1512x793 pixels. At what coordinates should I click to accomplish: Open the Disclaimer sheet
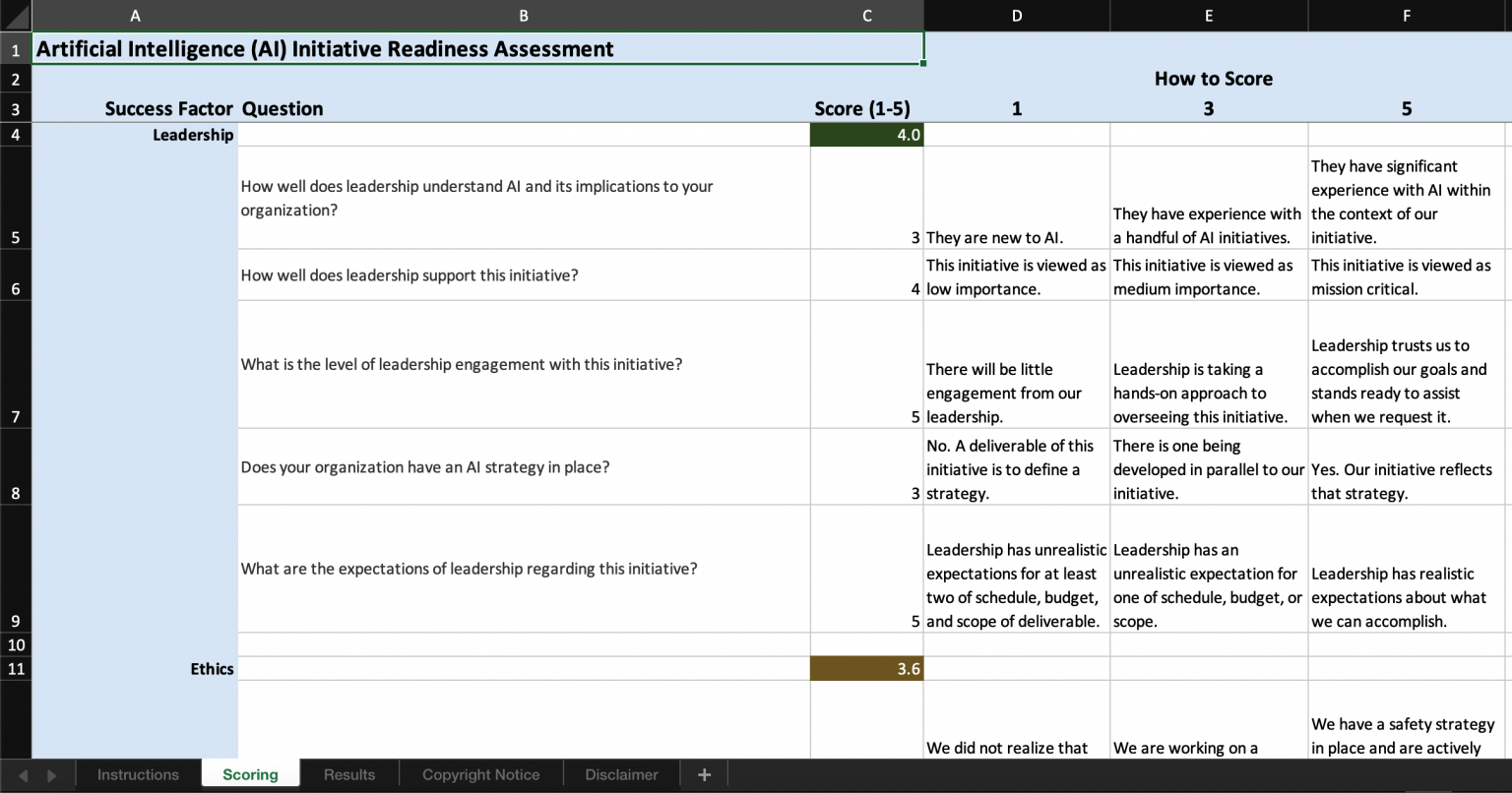tap(620, 774)
